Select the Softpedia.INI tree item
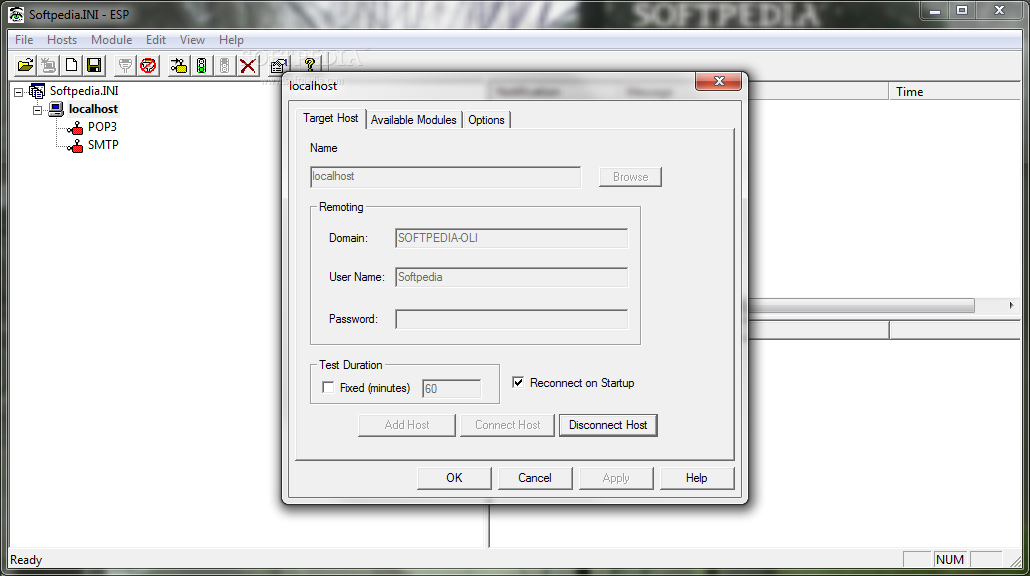The width and height of the screenshot is (1030, 576). click(x=84, y=91)
